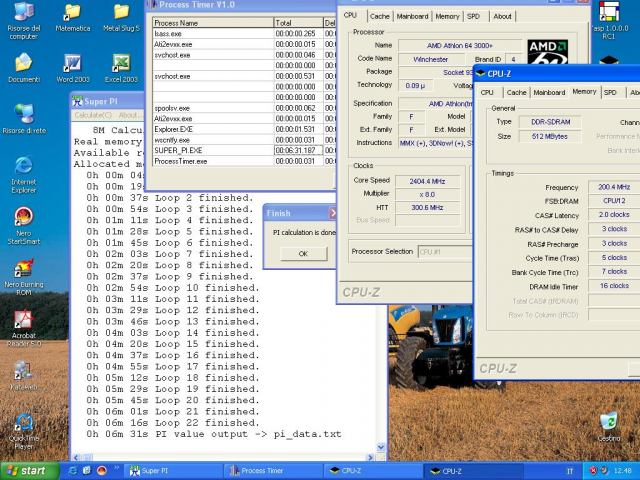Click down arrow of Super PI scrollbar
The image size is (640, 480).
(380, 447)
